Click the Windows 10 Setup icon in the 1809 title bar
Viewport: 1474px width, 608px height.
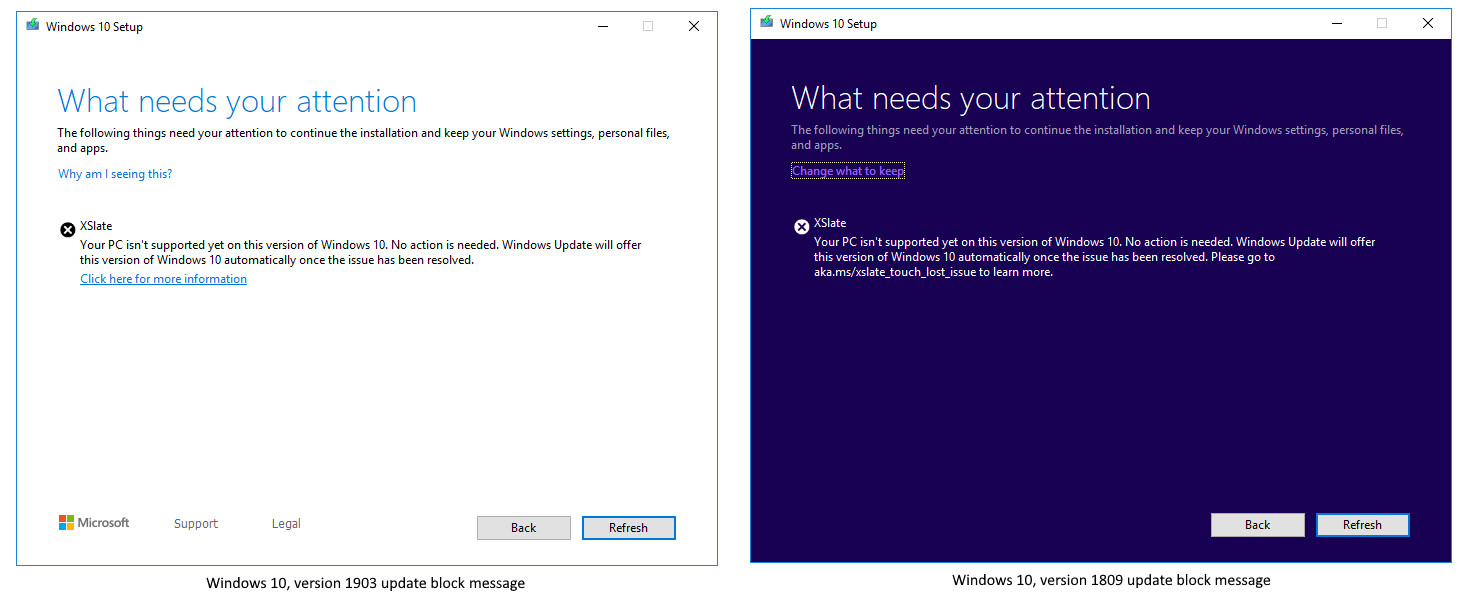765,22
